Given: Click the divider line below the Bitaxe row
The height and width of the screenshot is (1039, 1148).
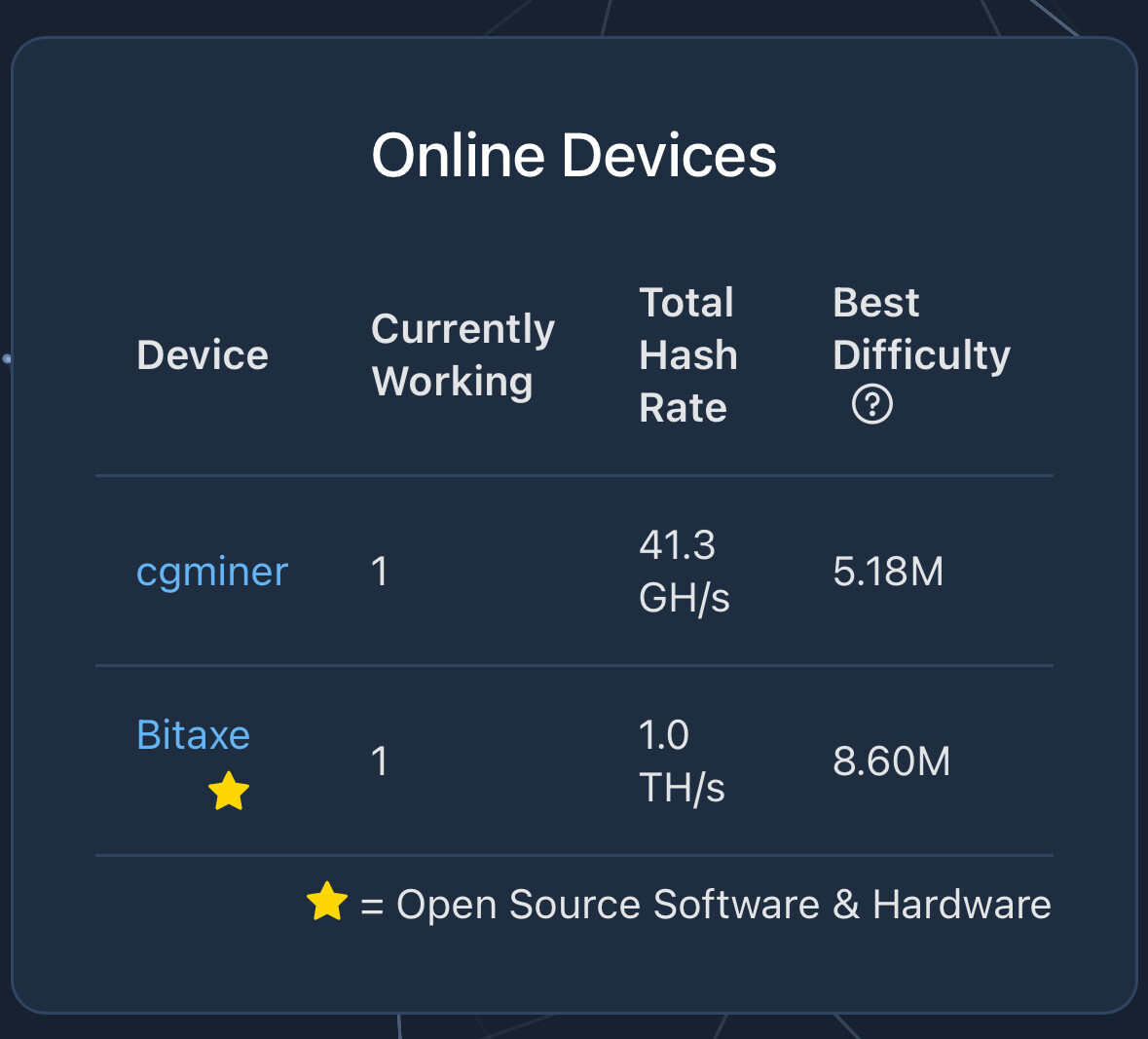Looking at the screenshot, I should coord(574,855).
